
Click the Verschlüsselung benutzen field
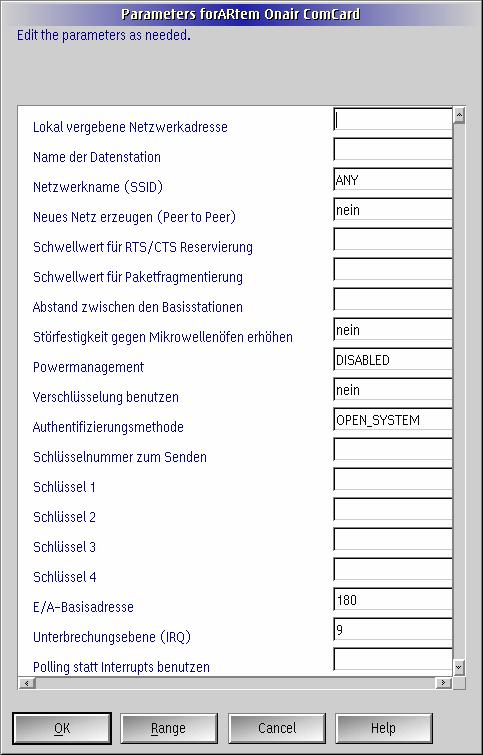click(x=393, y=390)
